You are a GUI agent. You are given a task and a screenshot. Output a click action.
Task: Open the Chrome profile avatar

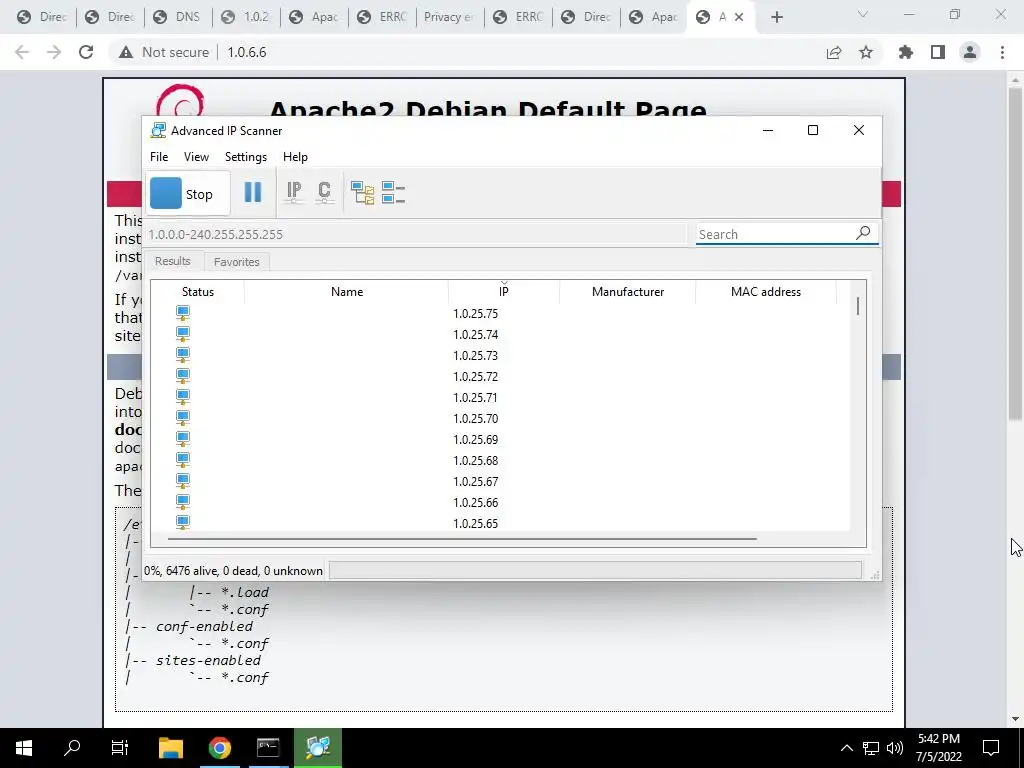pyautogui.click(x=970, y=52)
